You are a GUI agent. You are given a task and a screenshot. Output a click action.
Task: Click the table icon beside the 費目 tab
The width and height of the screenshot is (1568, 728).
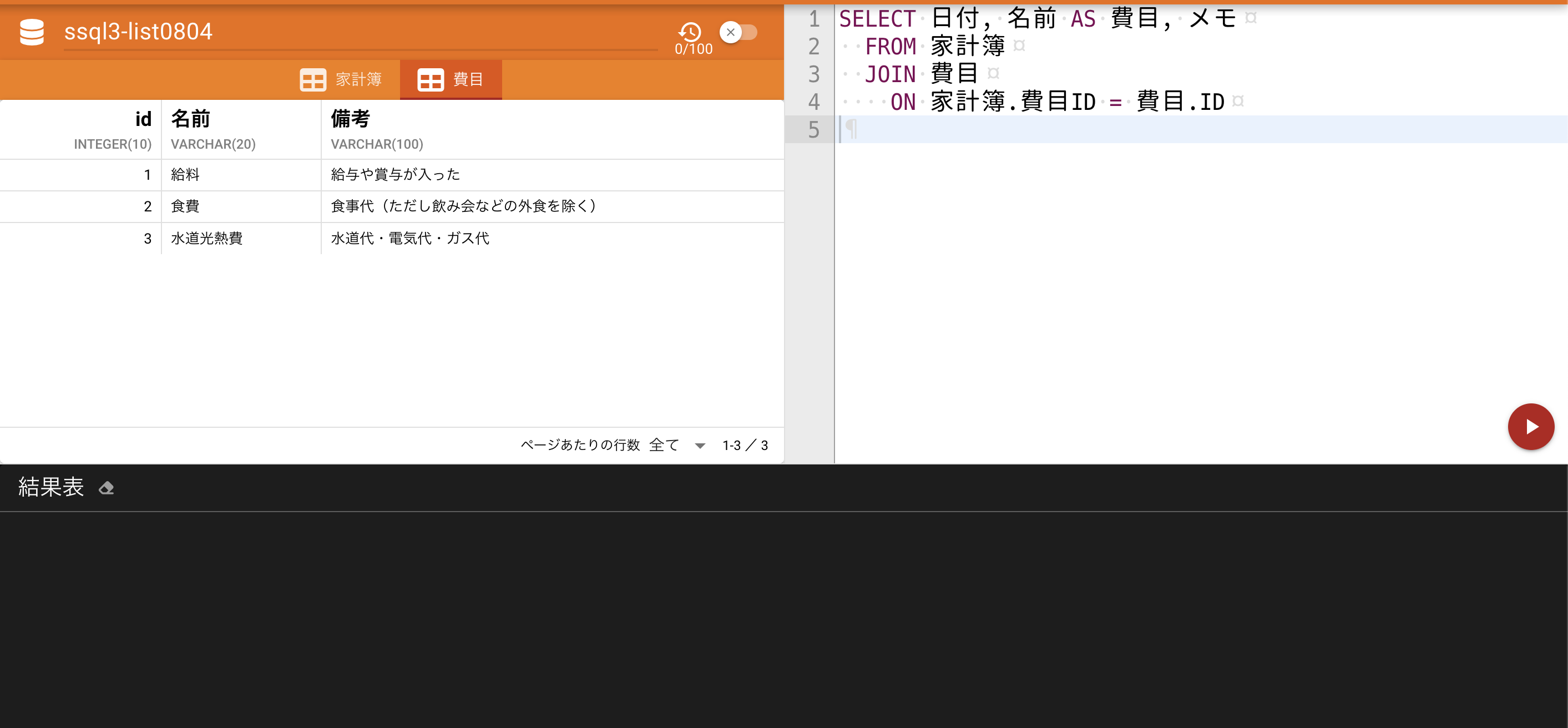point(431,79)
